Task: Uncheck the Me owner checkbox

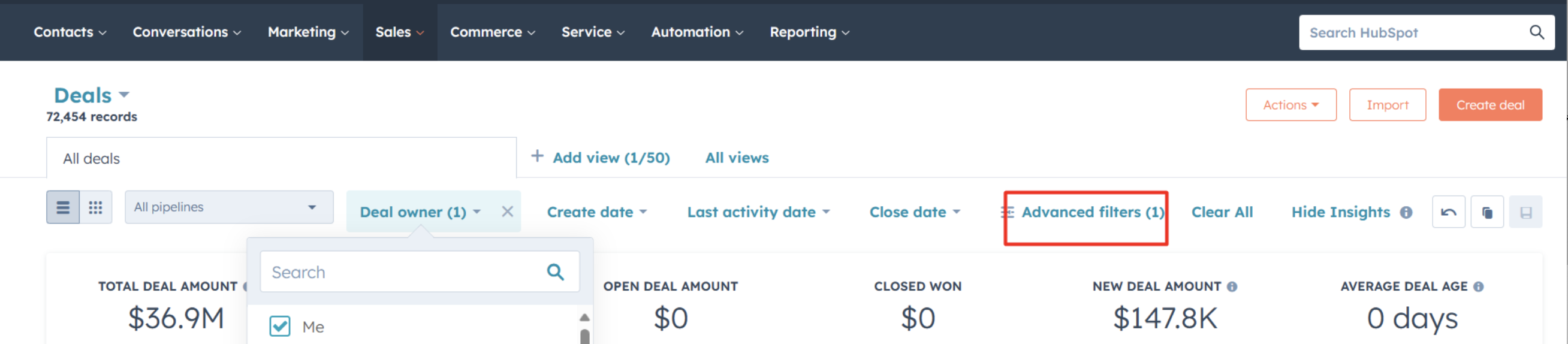Action: 280,327
